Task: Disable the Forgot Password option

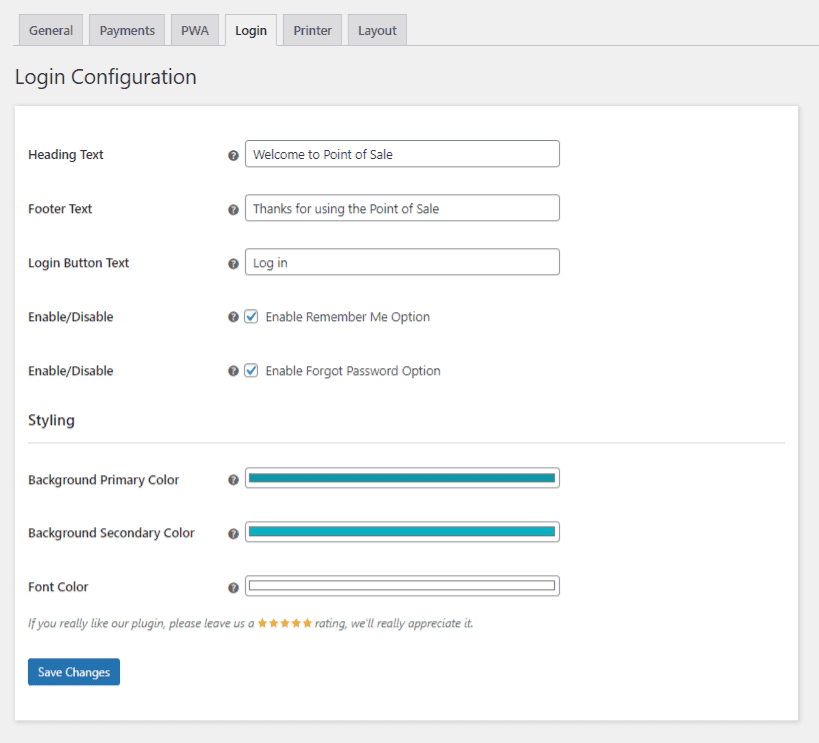Action: [253, 370]
